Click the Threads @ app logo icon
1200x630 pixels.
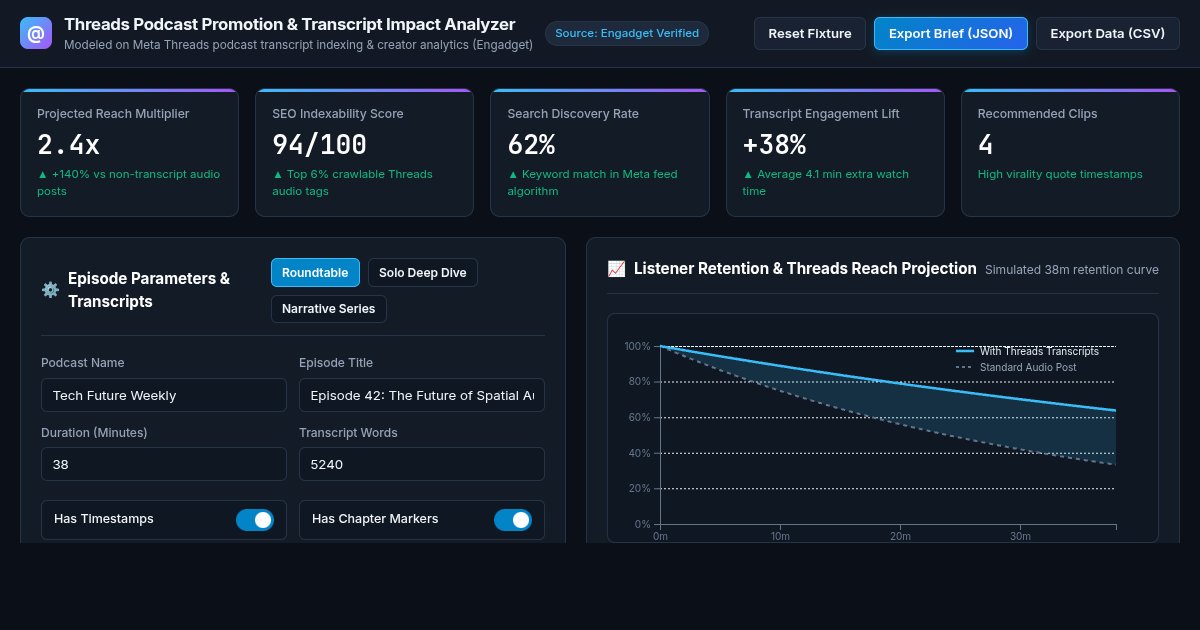click(x=36, y=33)
